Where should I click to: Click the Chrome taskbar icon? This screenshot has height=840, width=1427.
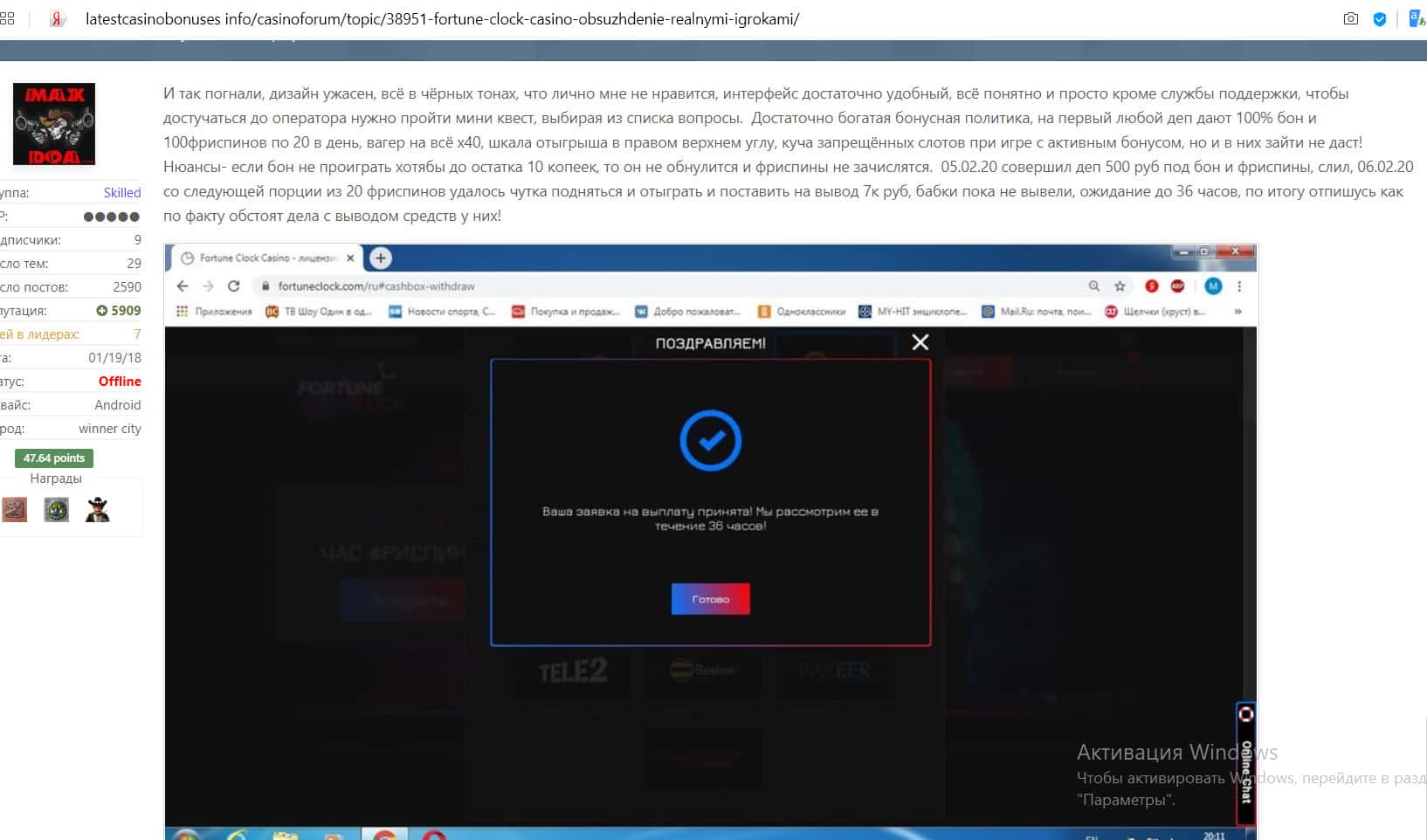[x=385, y=835]
